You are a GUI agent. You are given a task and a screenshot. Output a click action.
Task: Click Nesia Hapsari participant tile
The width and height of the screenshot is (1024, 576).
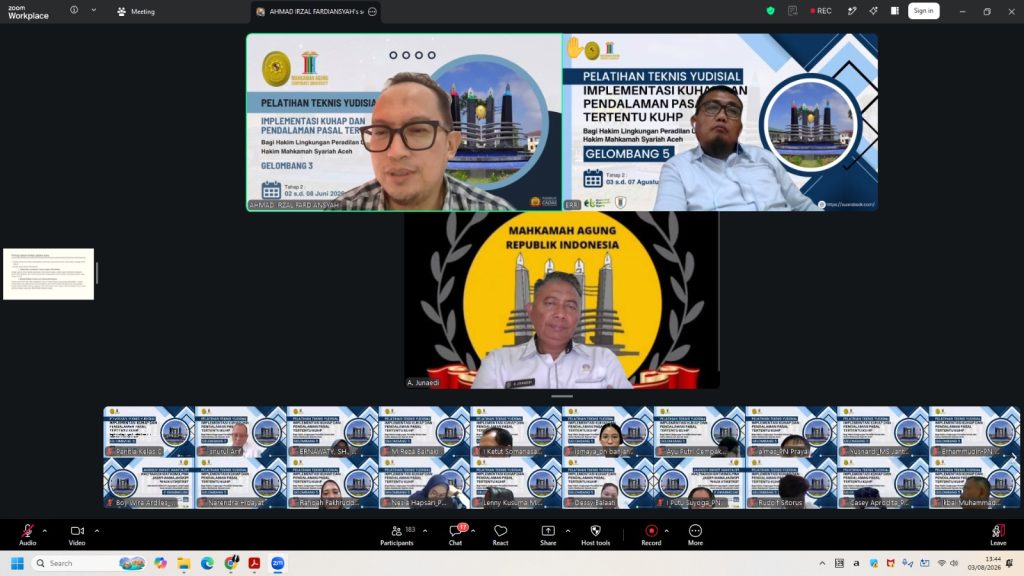click(x=424, y=483)
